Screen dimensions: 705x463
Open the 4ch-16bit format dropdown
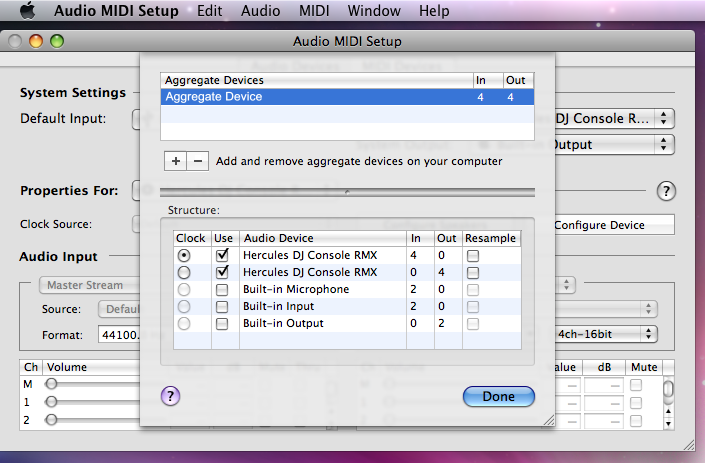606,334
